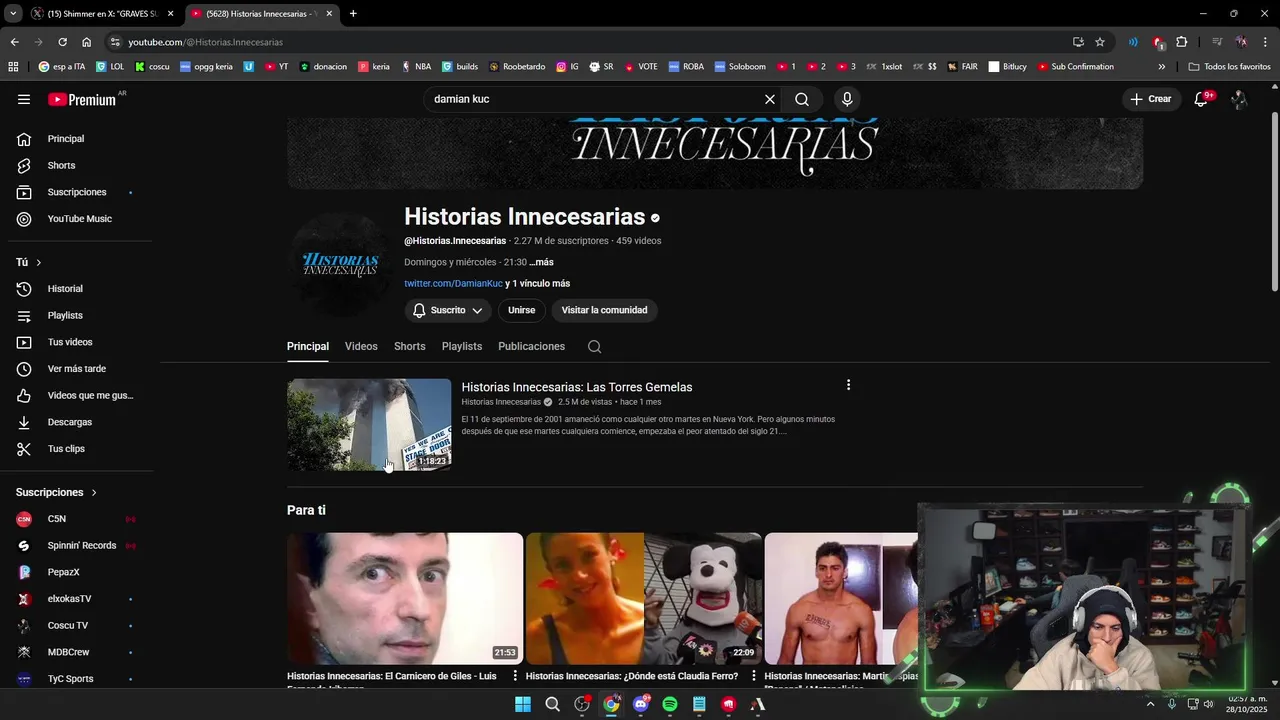
Task: Switch to the Videos channel tab
Action: 361,346
